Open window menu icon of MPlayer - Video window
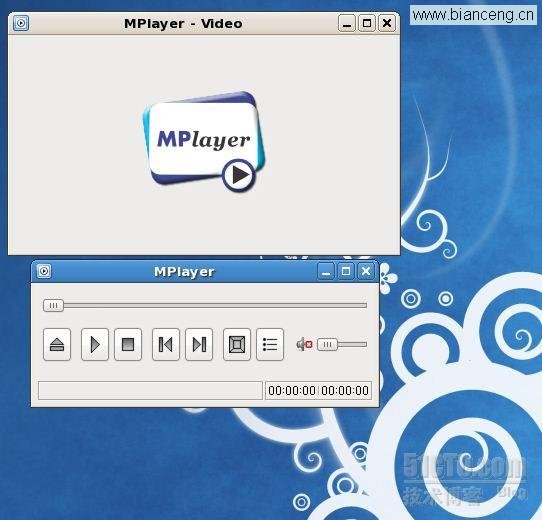Screen dimensions: 542x520 21,23
